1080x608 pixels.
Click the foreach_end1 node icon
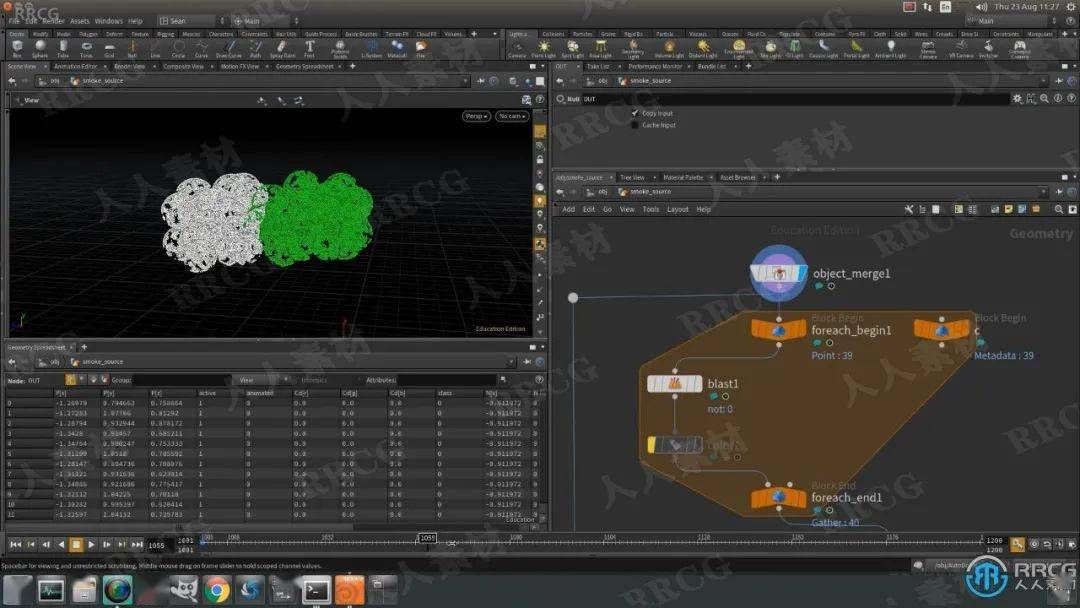point(778,497)
